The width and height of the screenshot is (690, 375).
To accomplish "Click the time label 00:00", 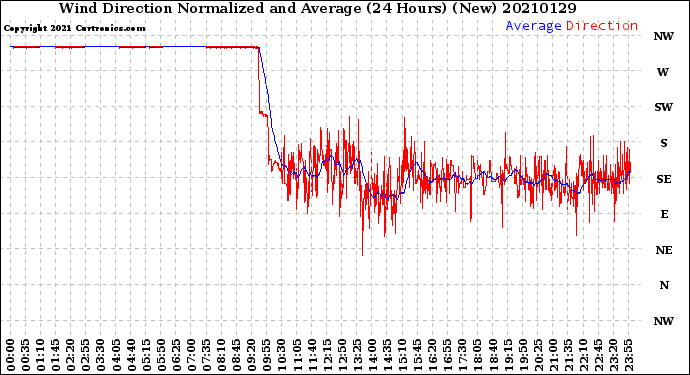I will (11, 355).
